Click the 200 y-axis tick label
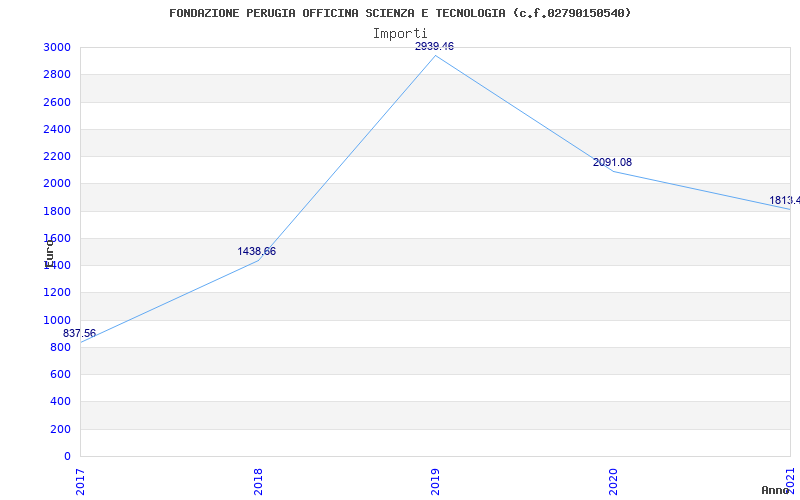The height and width of the screenshot is (500, 800). coord(60,429)
